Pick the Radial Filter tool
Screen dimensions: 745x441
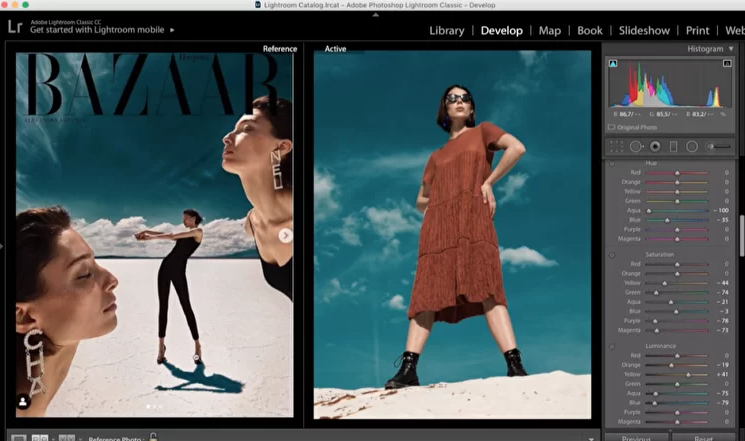(x=692, y=146)
